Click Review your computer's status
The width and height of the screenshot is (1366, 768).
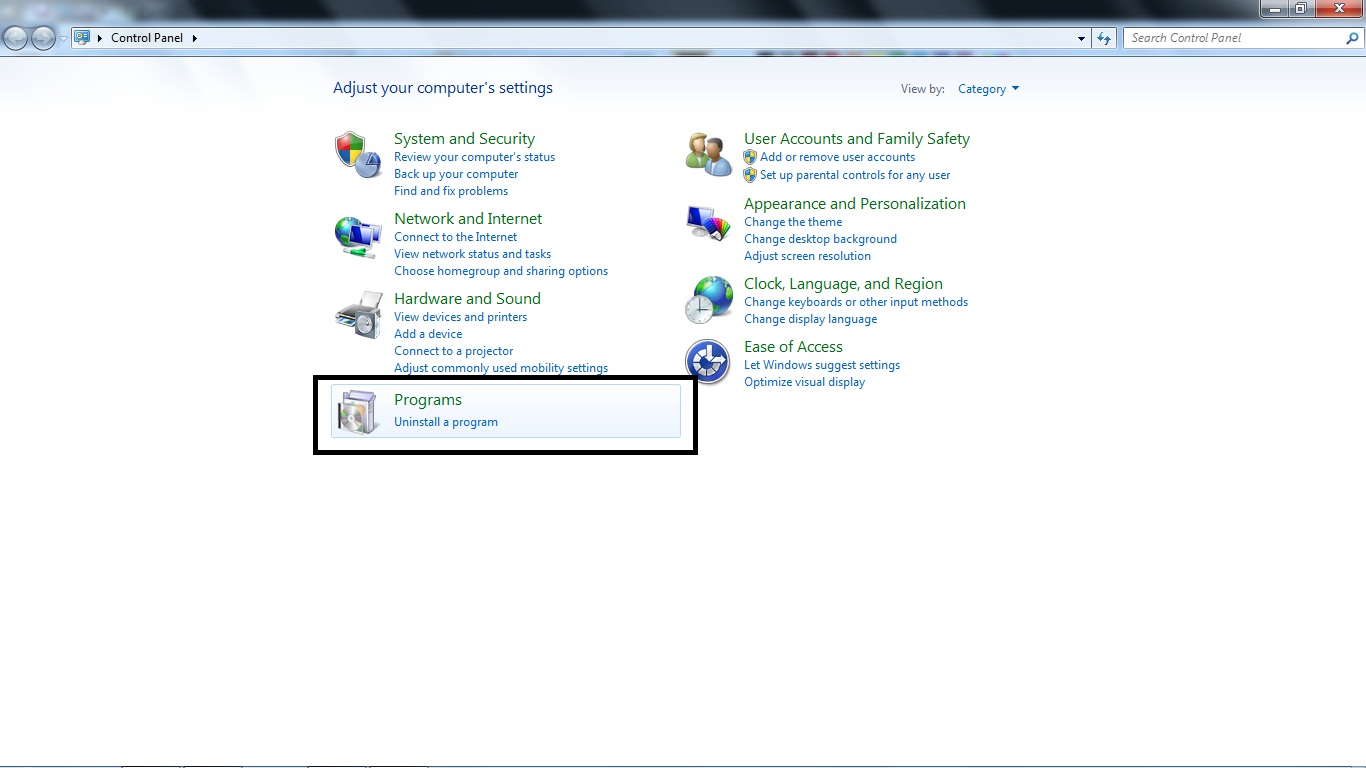tap(474, 157)
